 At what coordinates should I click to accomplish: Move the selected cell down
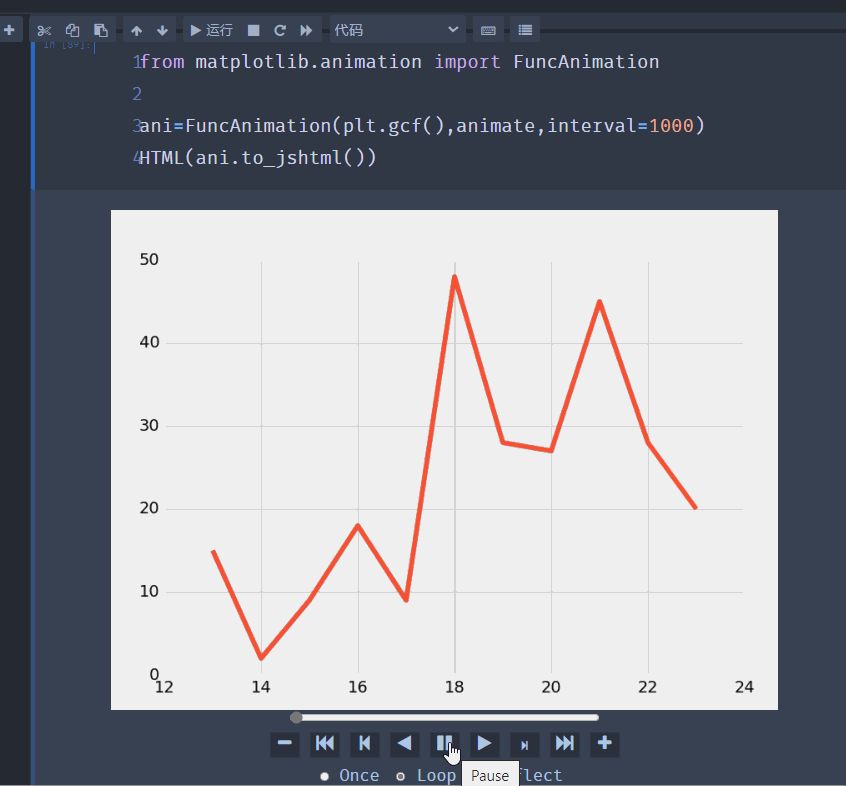pos(162,30)
